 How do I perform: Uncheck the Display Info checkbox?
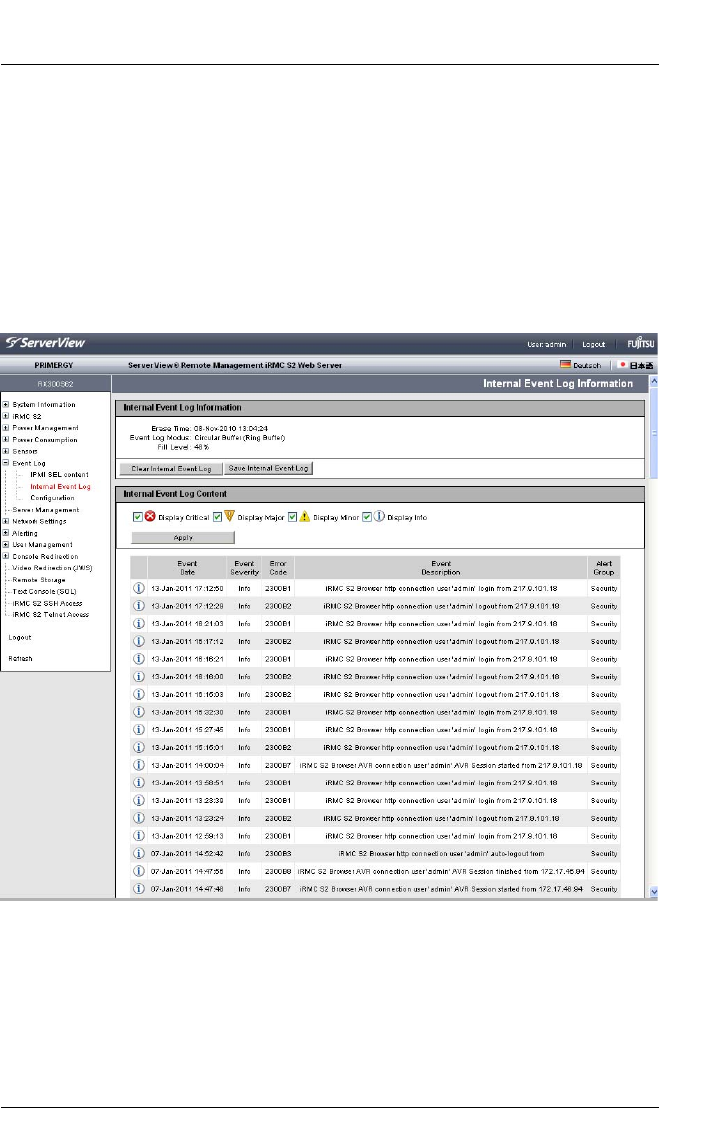tap(367, 517)
